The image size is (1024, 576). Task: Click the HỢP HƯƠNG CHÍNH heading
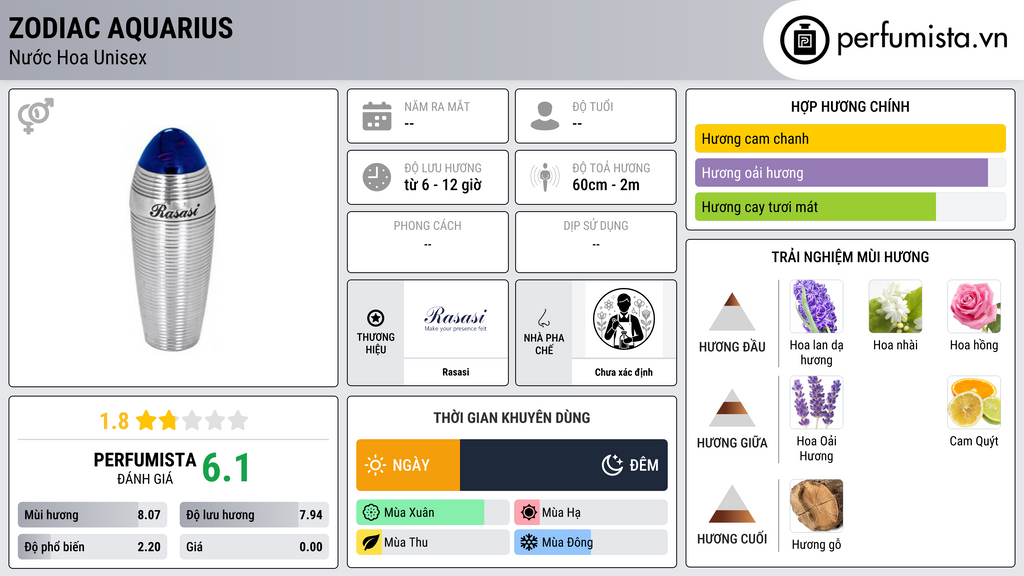(x=850, y=106)
